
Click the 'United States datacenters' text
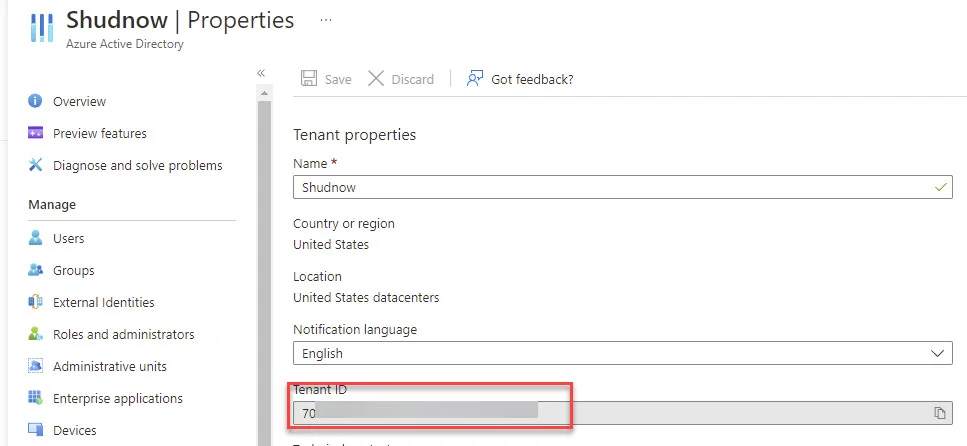366,297
